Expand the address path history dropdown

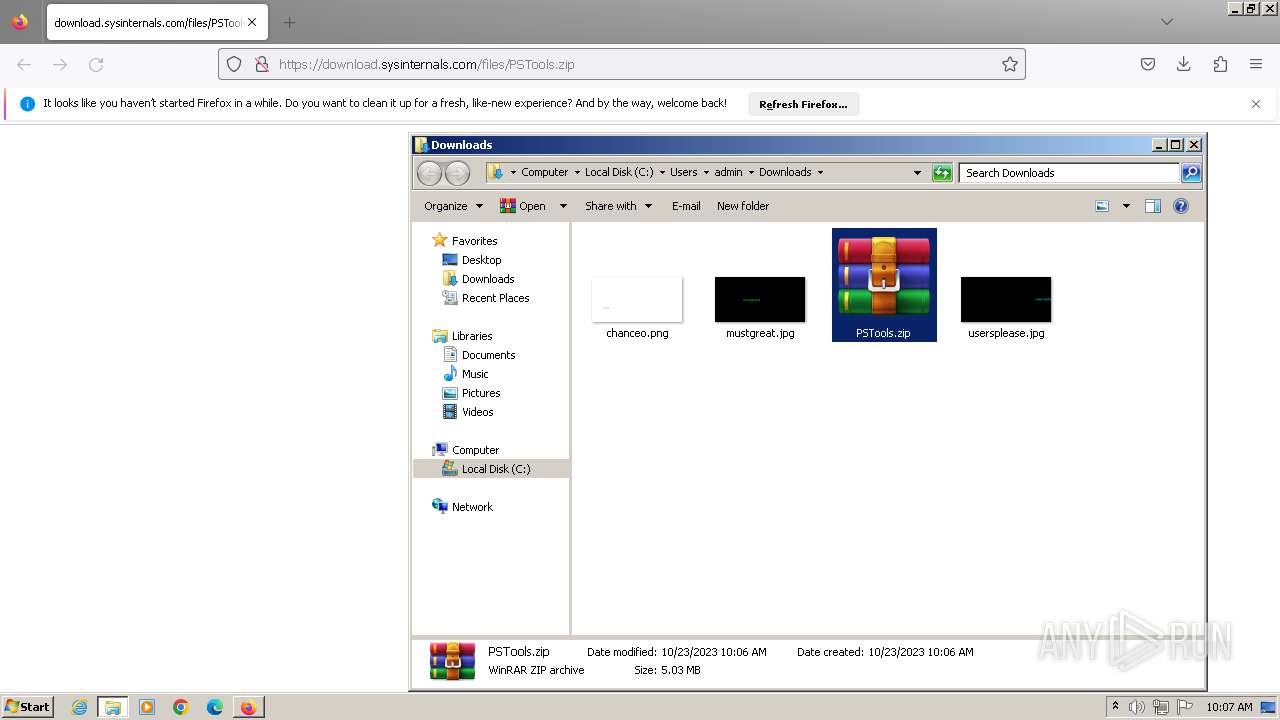click(x=917, y=173)
